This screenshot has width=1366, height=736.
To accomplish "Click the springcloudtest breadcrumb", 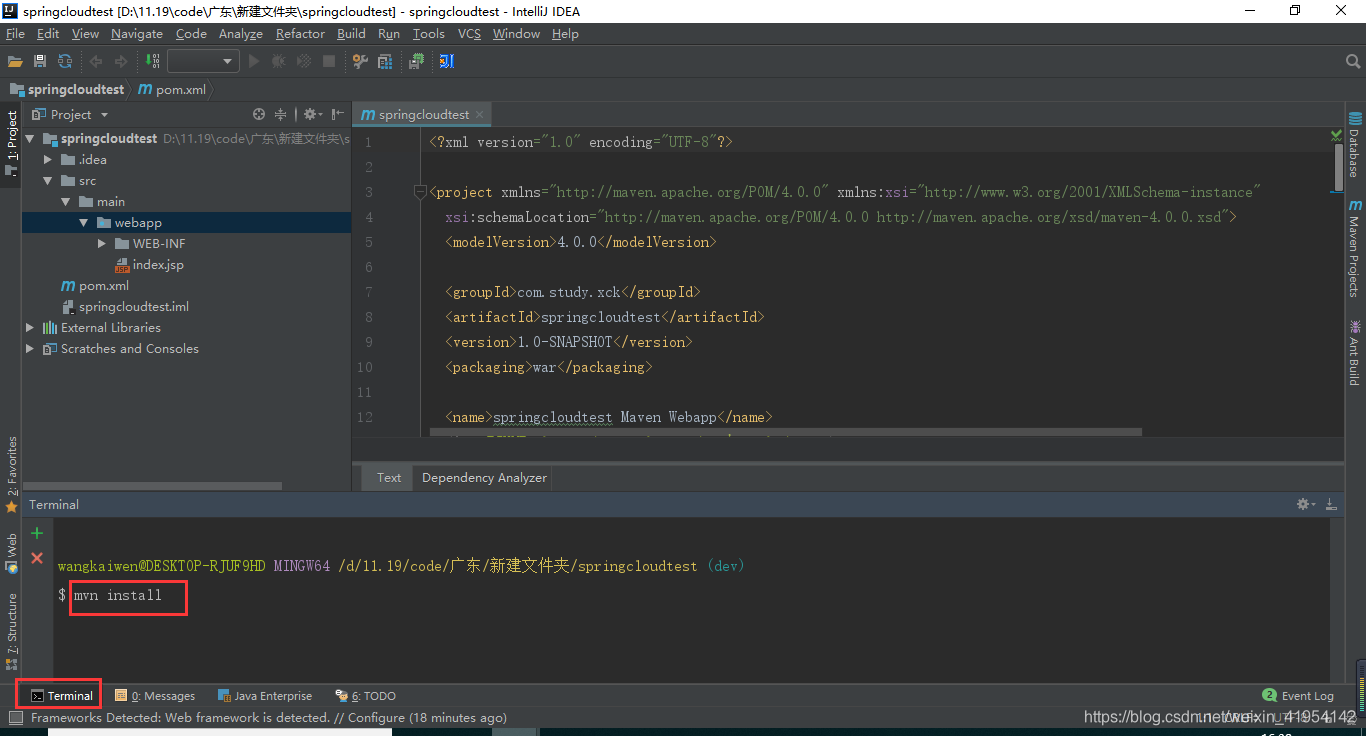I will tap(67, 89).
